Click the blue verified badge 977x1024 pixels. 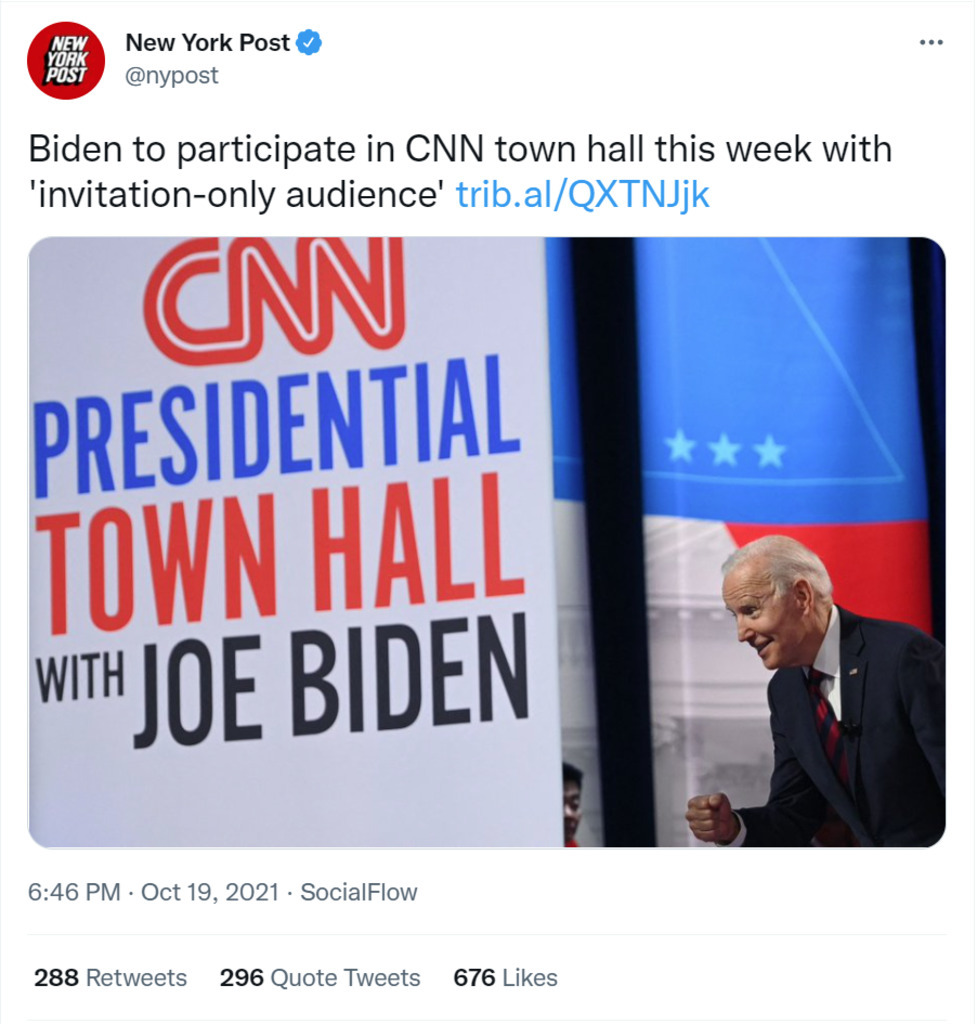point(309,43)
